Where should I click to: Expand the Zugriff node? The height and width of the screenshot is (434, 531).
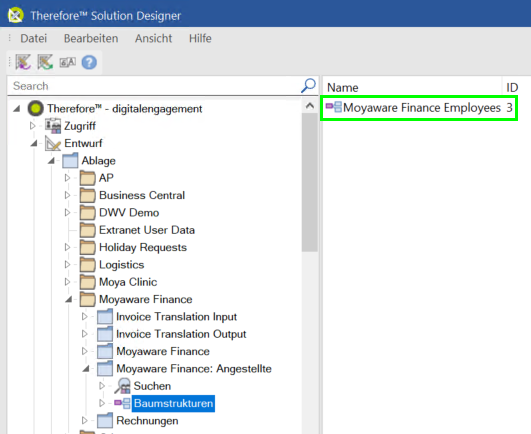point(33,126)
